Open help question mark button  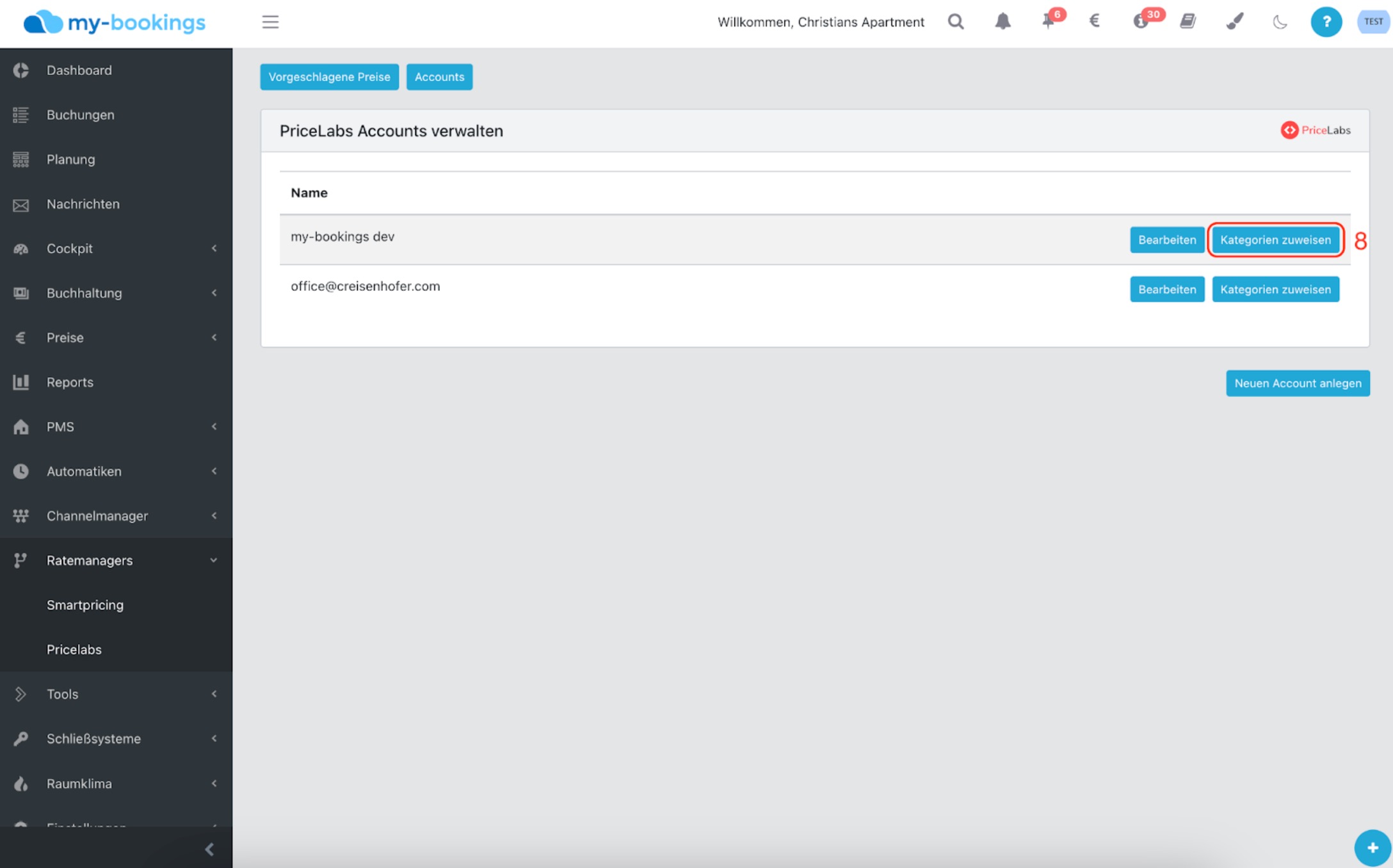pyautogui.click(x=1326, y=22)
